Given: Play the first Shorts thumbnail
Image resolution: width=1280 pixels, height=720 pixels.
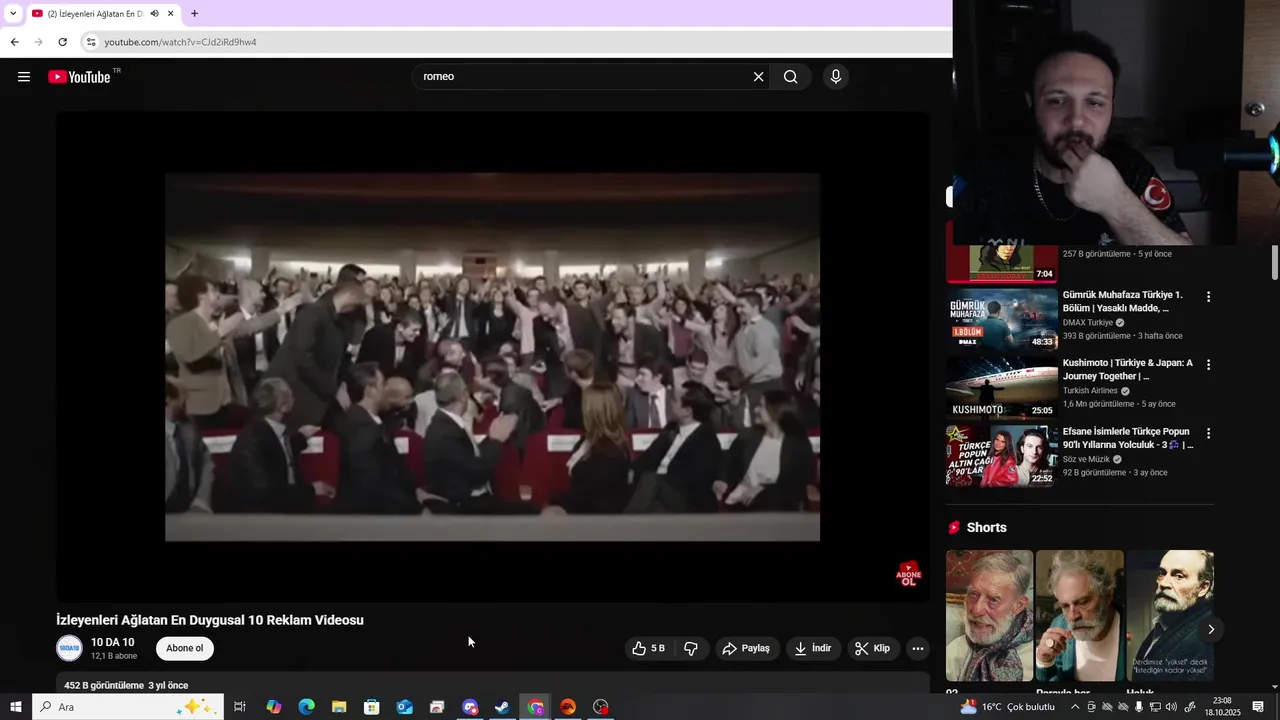Looking at the screenshot, I should click(989, 616).
